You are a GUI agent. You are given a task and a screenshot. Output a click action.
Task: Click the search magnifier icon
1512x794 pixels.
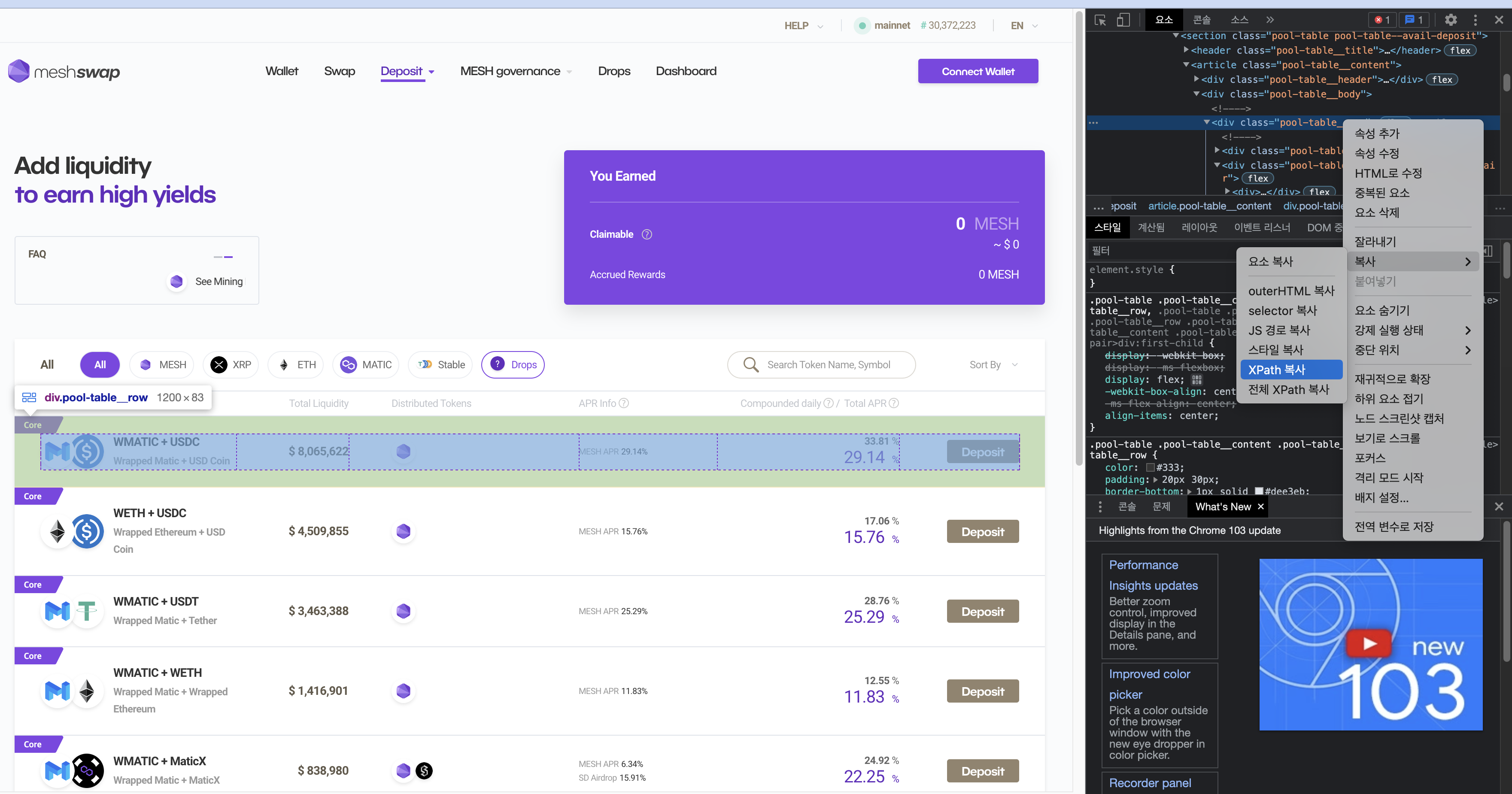pyautogui.click(x=751, y=364)
